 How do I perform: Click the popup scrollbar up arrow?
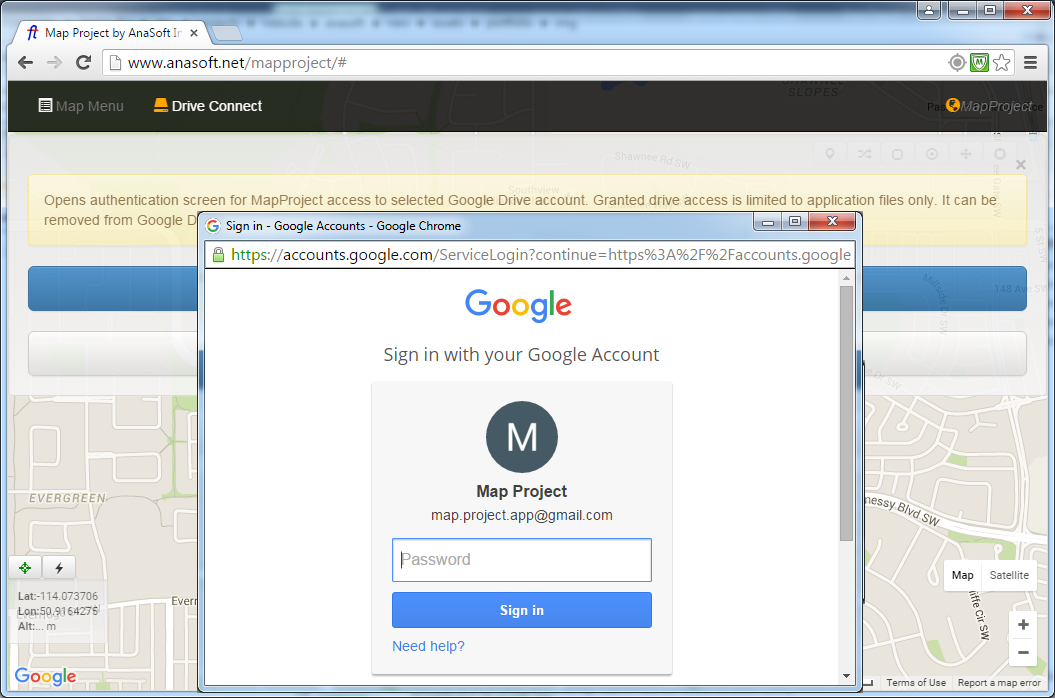[x=846, y=278]
